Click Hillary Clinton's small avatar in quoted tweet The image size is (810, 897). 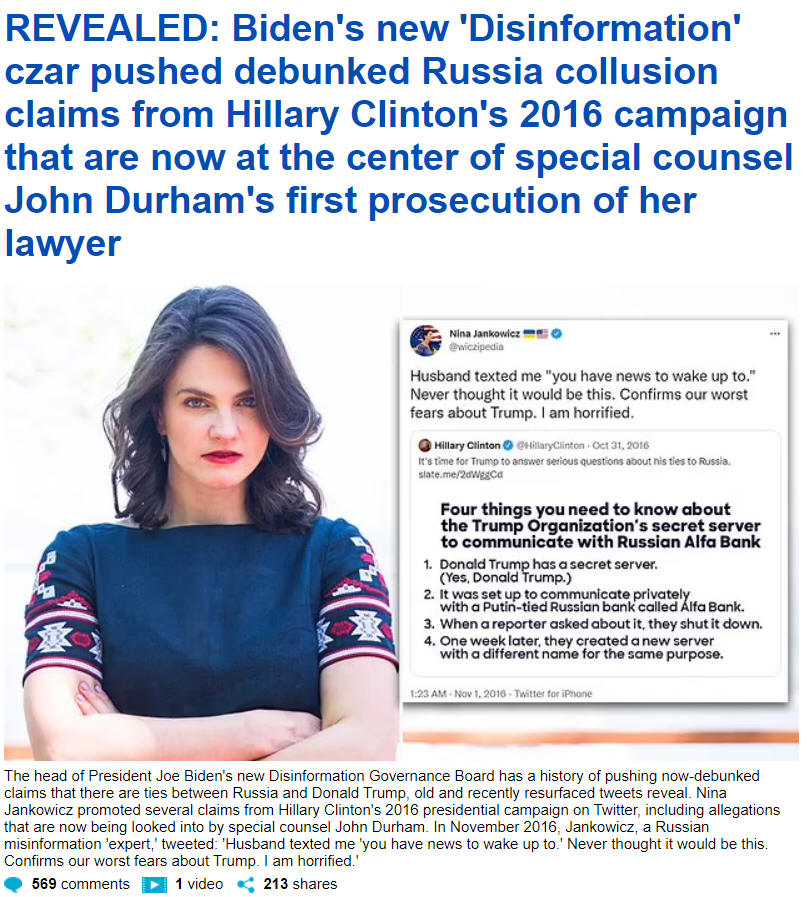click(424, 445)
